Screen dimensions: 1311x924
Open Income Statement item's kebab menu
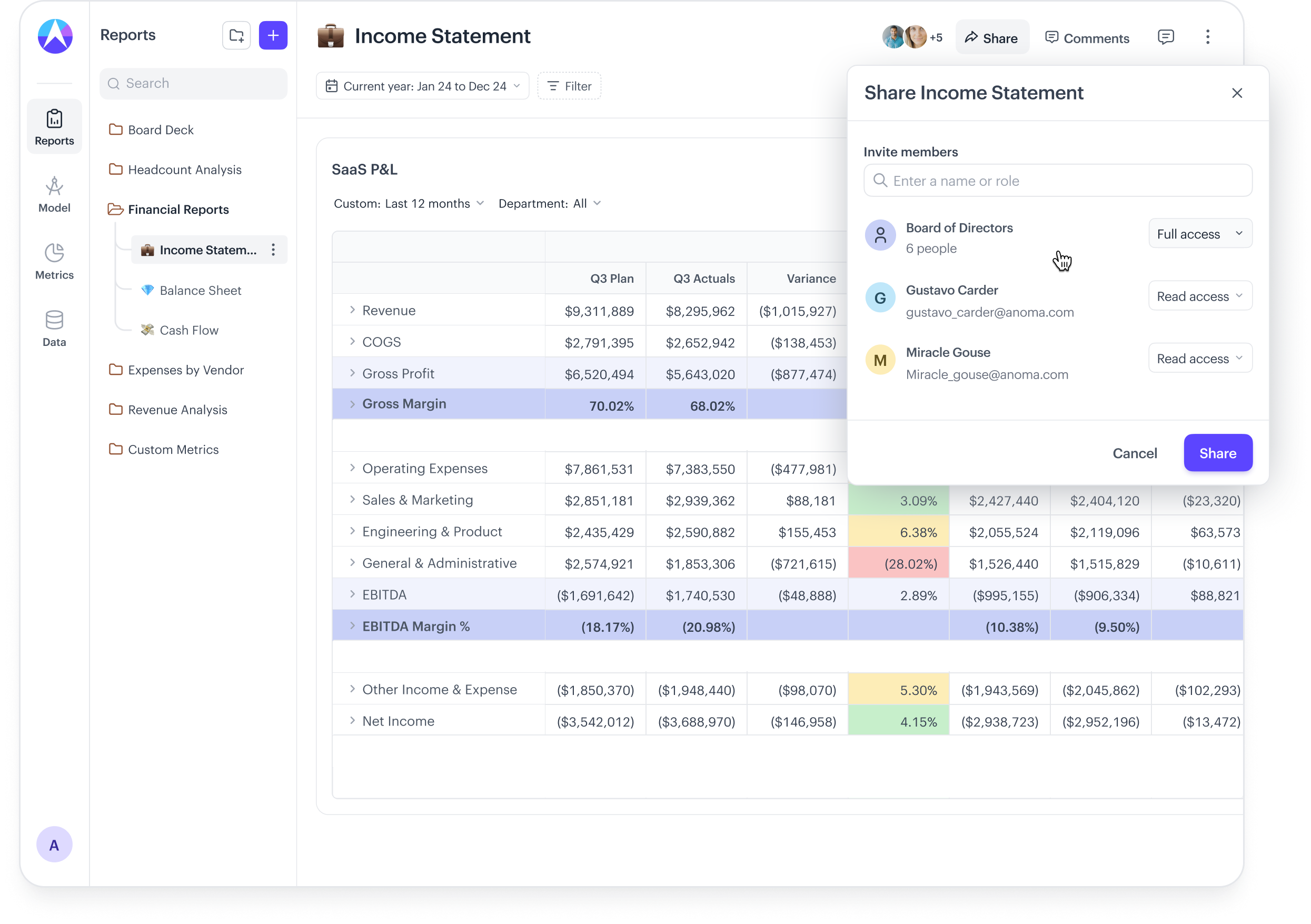click(x=273, y=250)
